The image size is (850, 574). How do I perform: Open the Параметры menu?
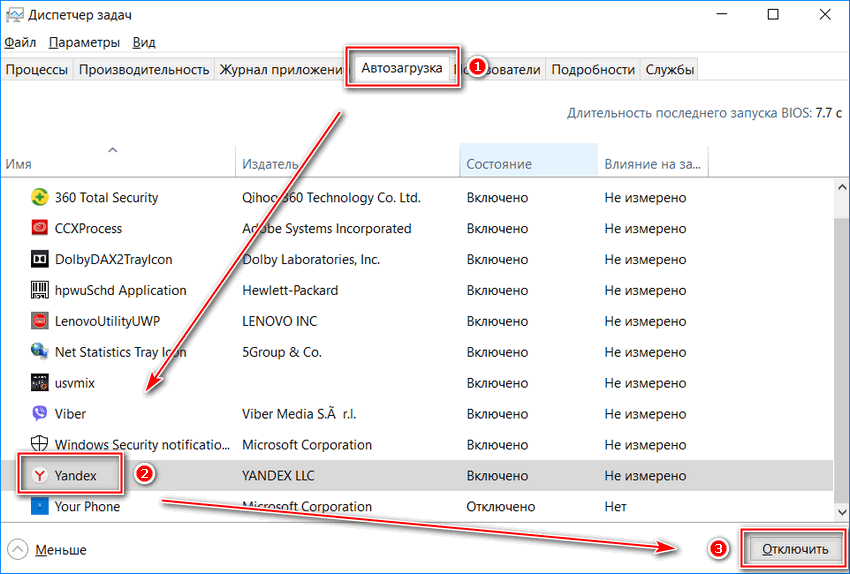tap(84, 42)
